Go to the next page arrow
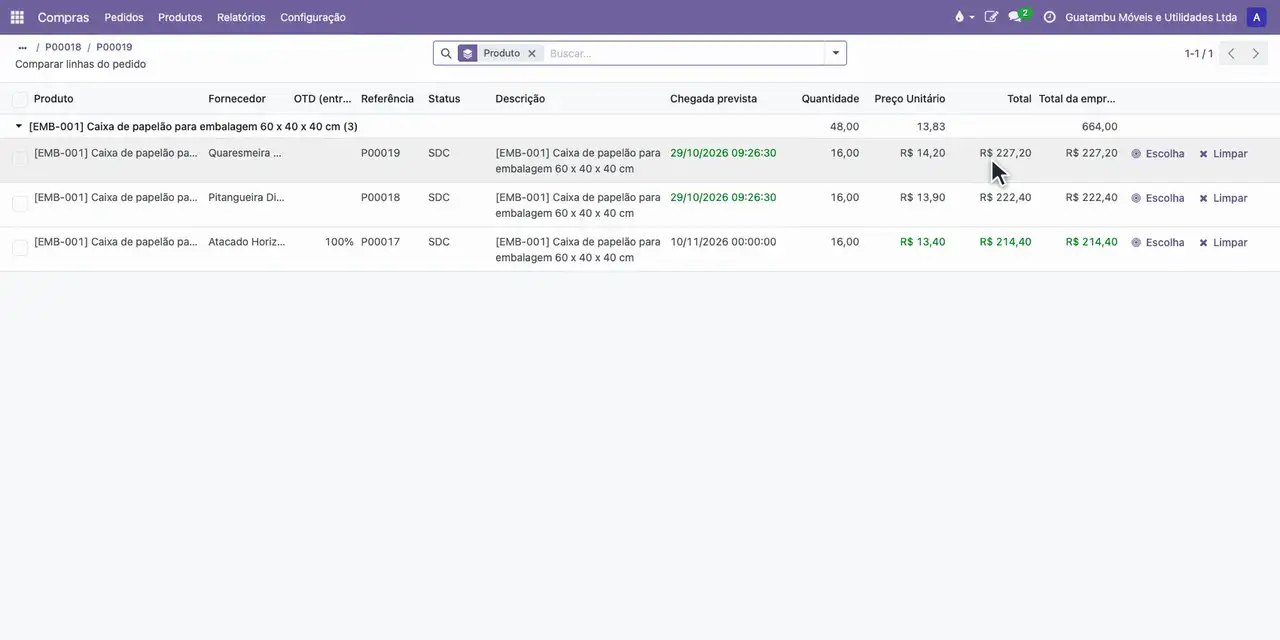Screen dimensions: 1280x640 coord(1256,53)
